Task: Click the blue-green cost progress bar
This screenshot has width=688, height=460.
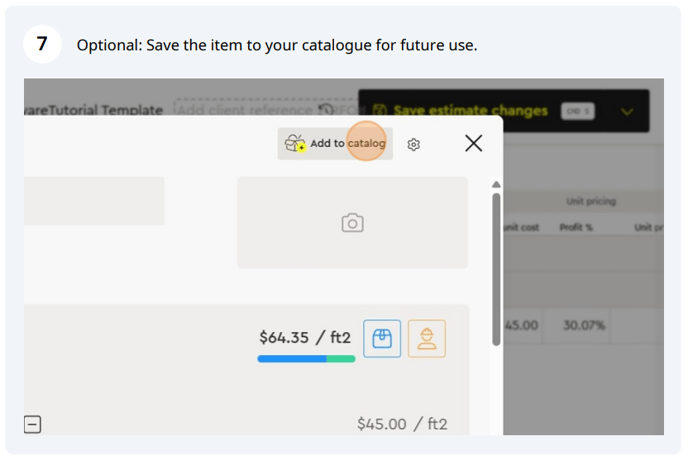Action: point(306,359)
